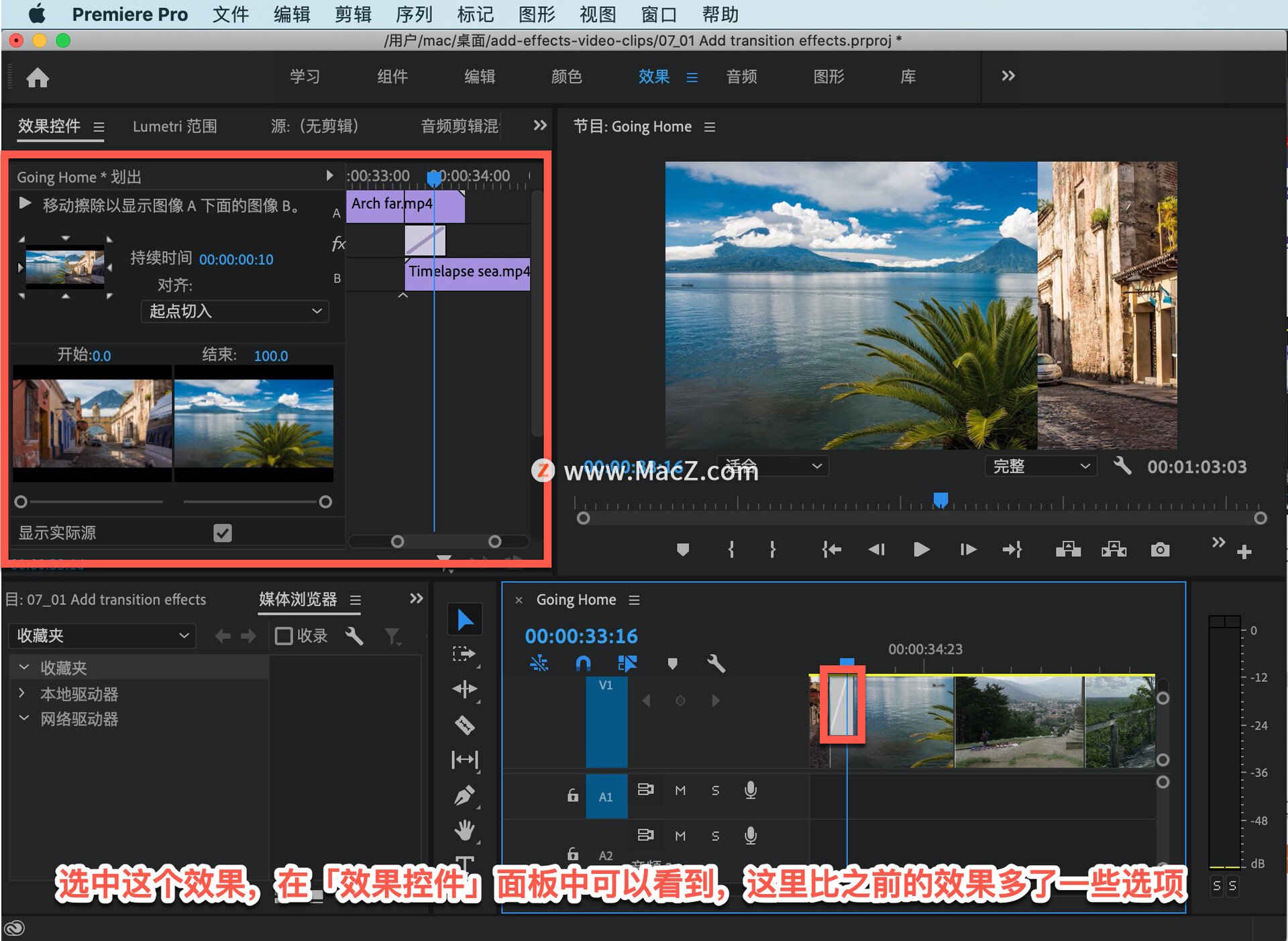Click the Mark Out button
Image resolution: width=1288 pixels, height=941 pixels.
pyautogui.click(x=773, y=550)
